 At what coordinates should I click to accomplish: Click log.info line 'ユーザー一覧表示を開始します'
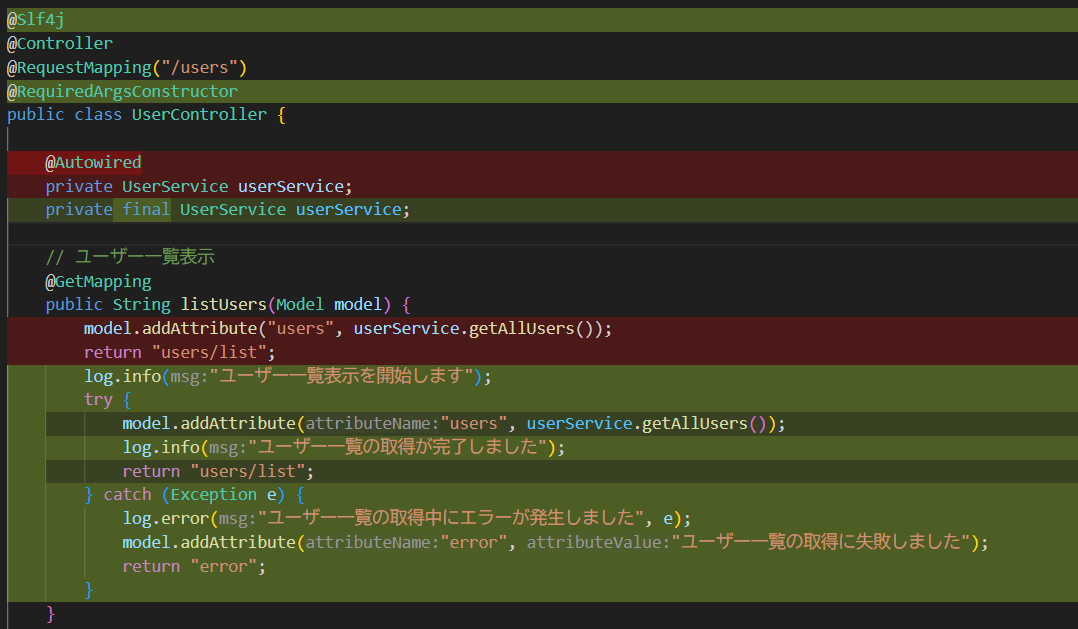288,376
